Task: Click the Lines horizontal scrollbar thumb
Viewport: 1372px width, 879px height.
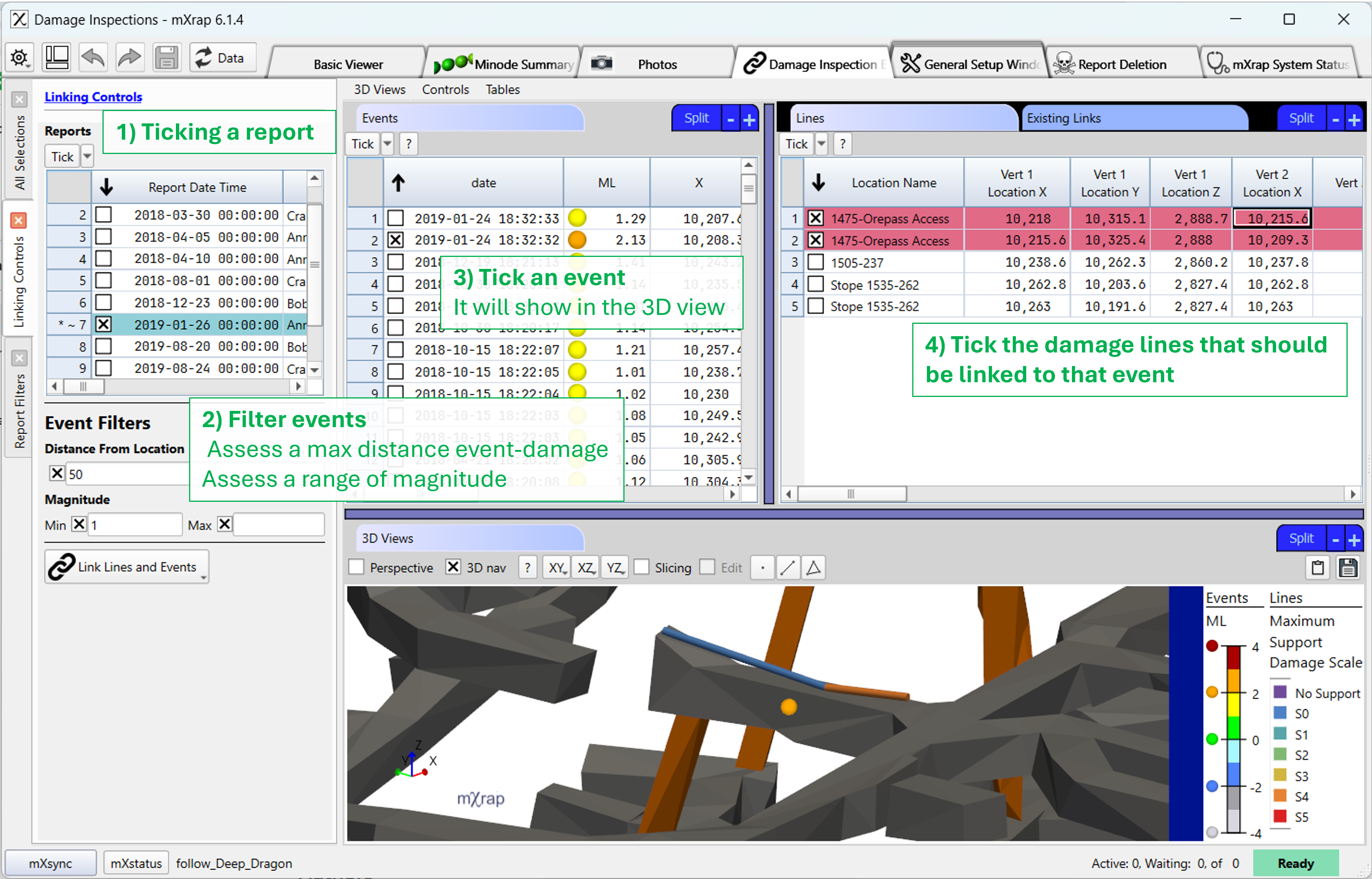Action: point(852,494)
